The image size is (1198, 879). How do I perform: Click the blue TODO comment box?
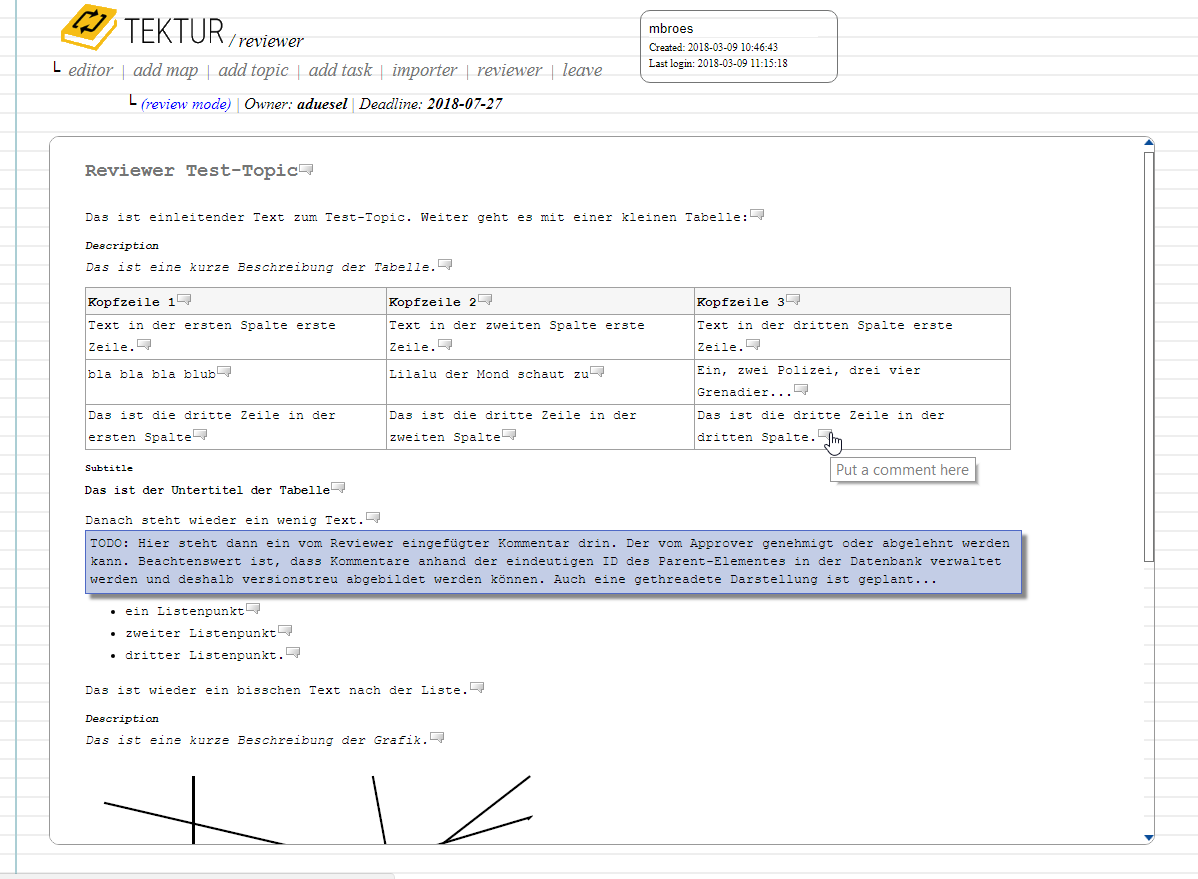(x=554, y=562)
